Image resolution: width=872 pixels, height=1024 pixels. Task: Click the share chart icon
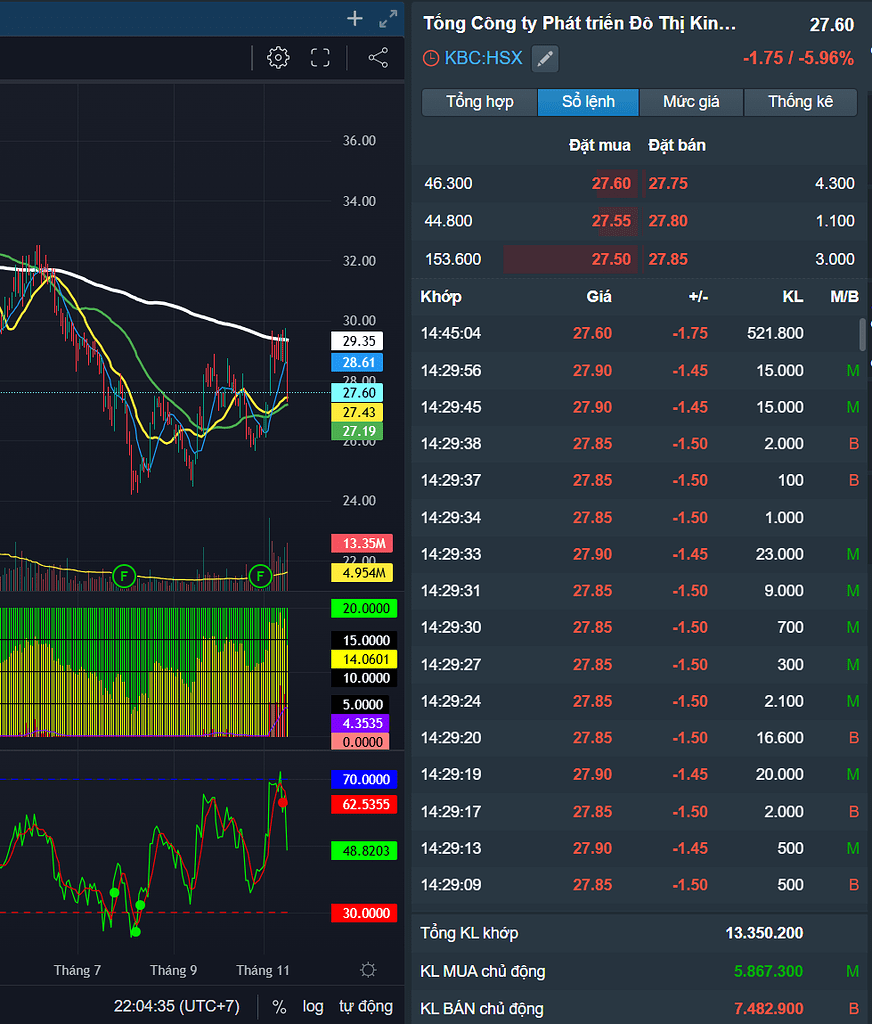click(x=378, y=58)
